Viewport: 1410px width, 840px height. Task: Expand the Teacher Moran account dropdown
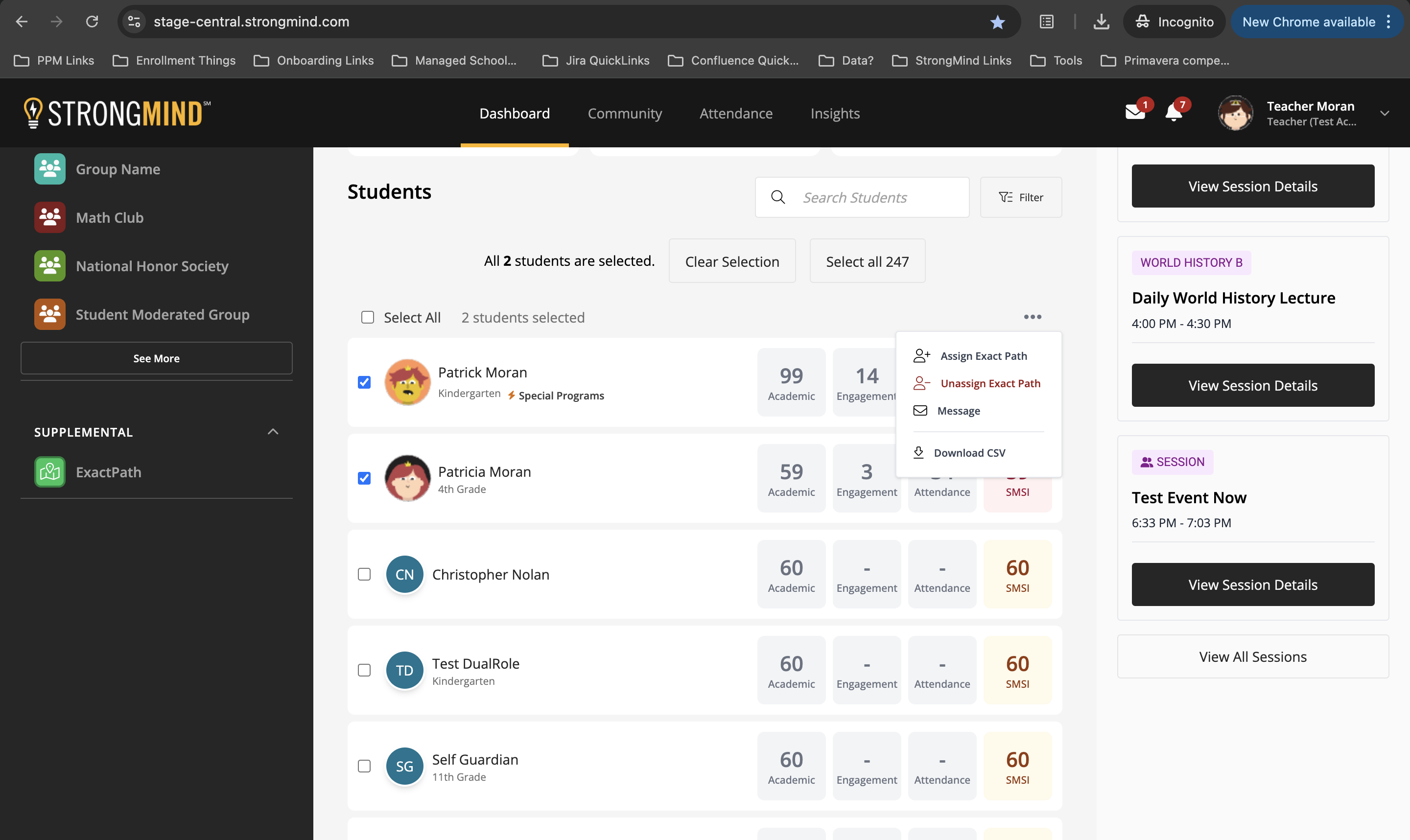coord(1385,113)
